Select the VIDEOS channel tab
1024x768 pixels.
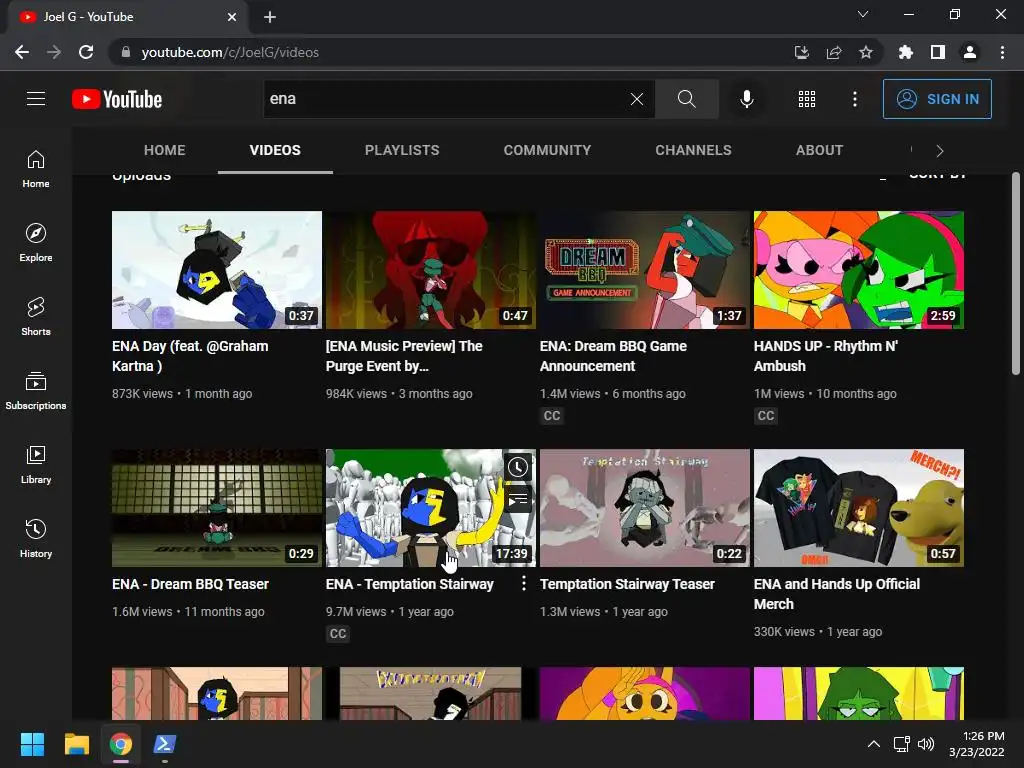(x=275, y=150)
